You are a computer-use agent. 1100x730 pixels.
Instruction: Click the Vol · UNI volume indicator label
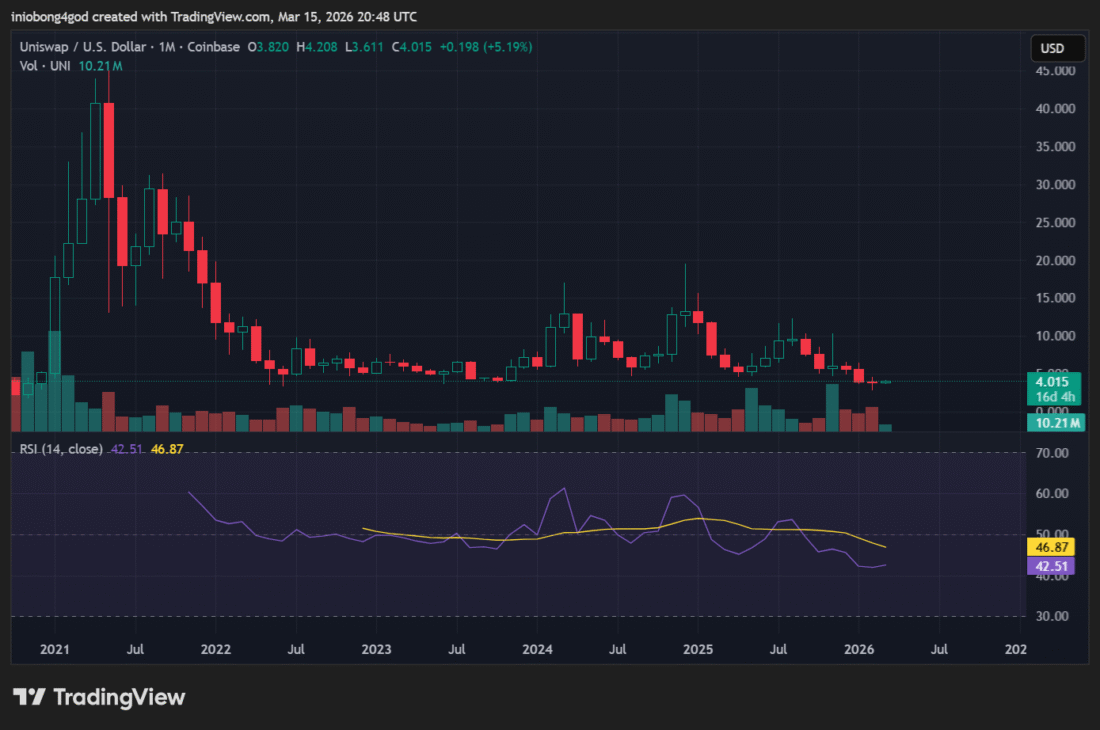click(x=46, y=65)
